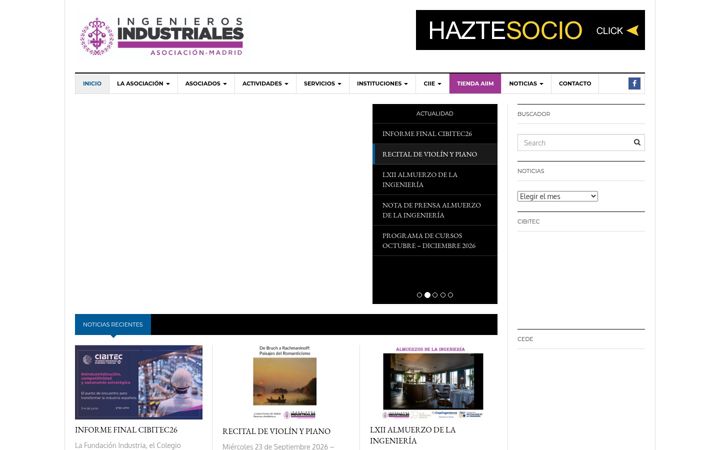Expand the La Asociación menu
The image size is (720, 450).
(x=143, y=84)
